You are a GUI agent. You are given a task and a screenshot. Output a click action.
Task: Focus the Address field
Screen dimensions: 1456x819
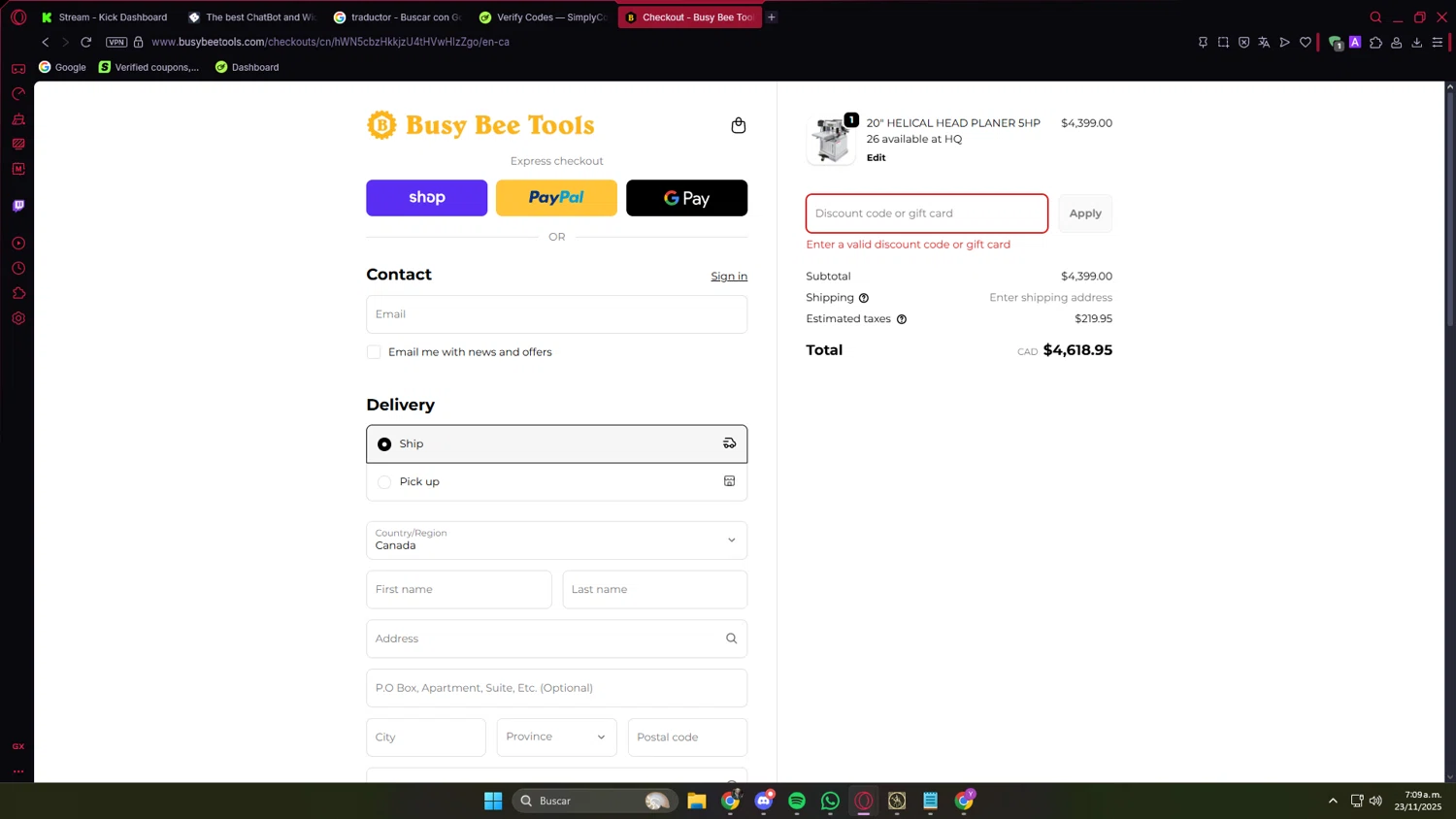click(x=556, y=639)
